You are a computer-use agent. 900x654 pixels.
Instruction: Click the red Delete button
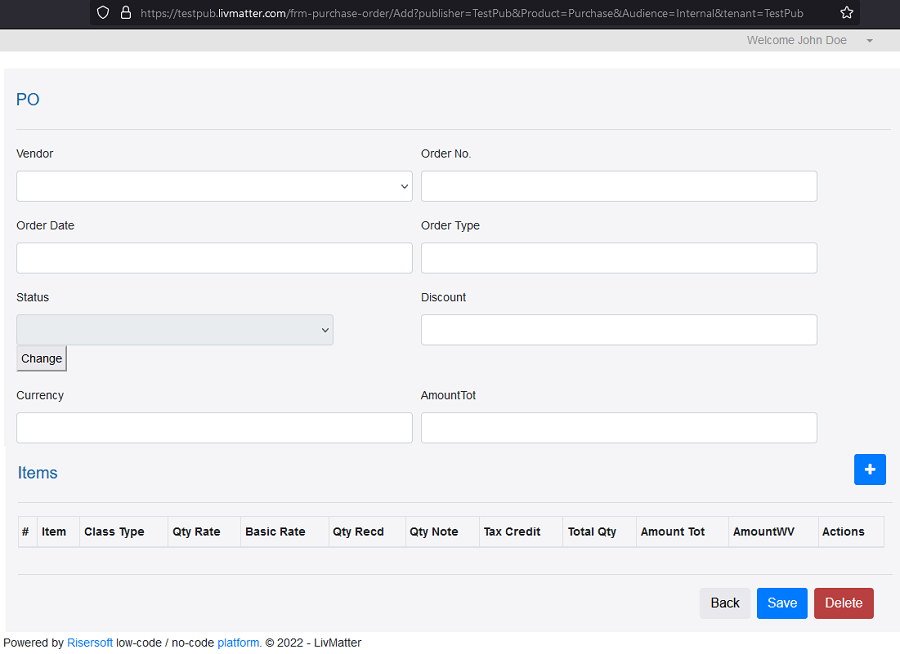(x=843, y=603)
